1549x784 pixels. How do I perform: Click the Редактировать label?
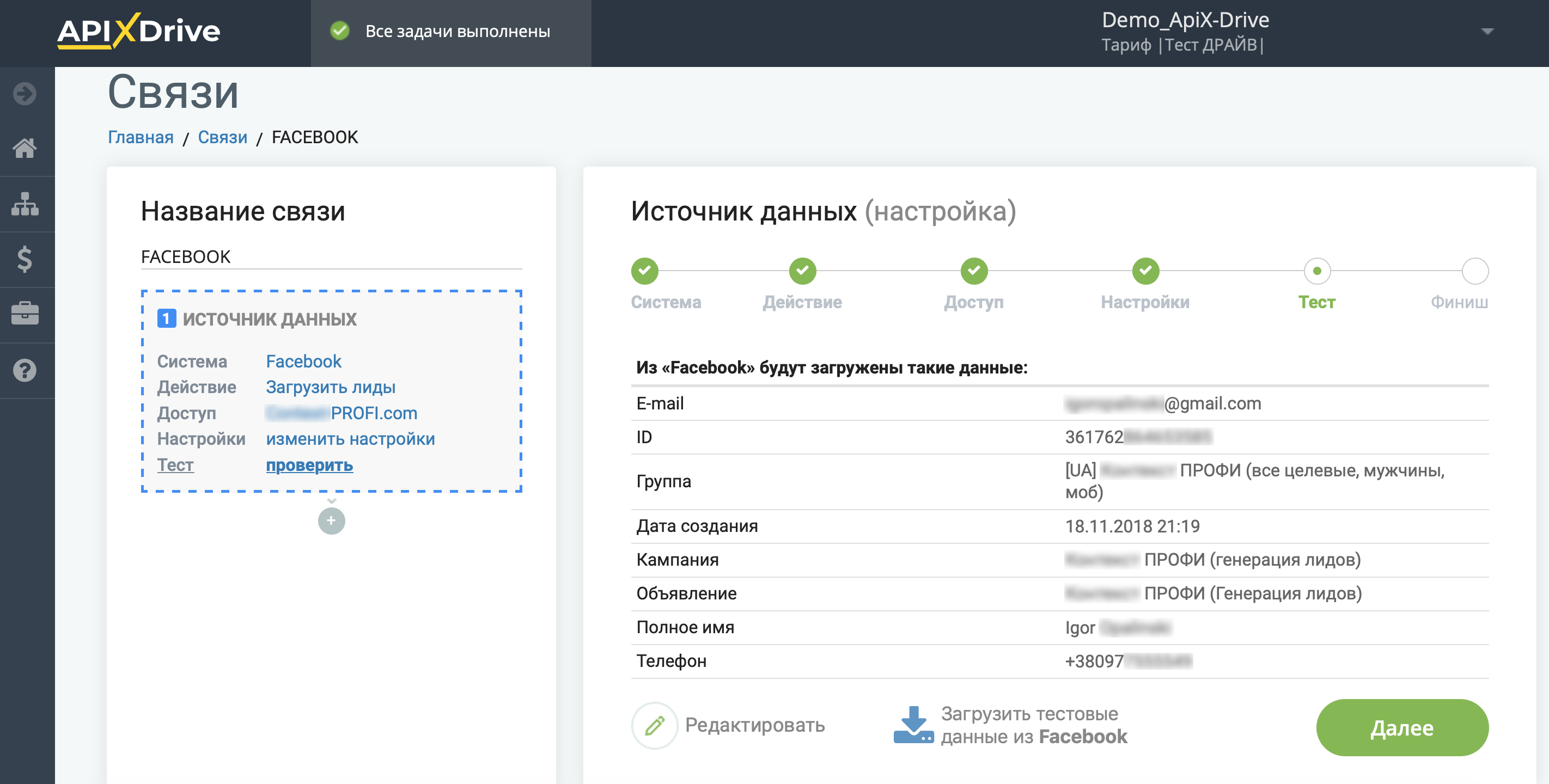[755, 725]
